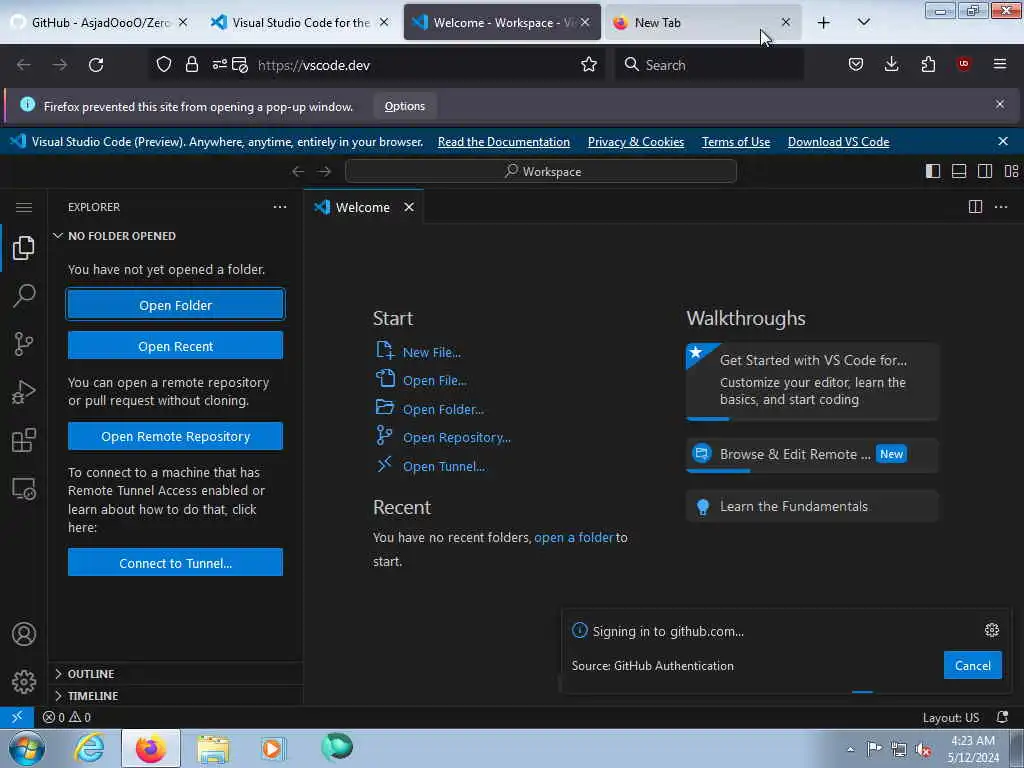Open the VS Code hamburger application menu

24,208
